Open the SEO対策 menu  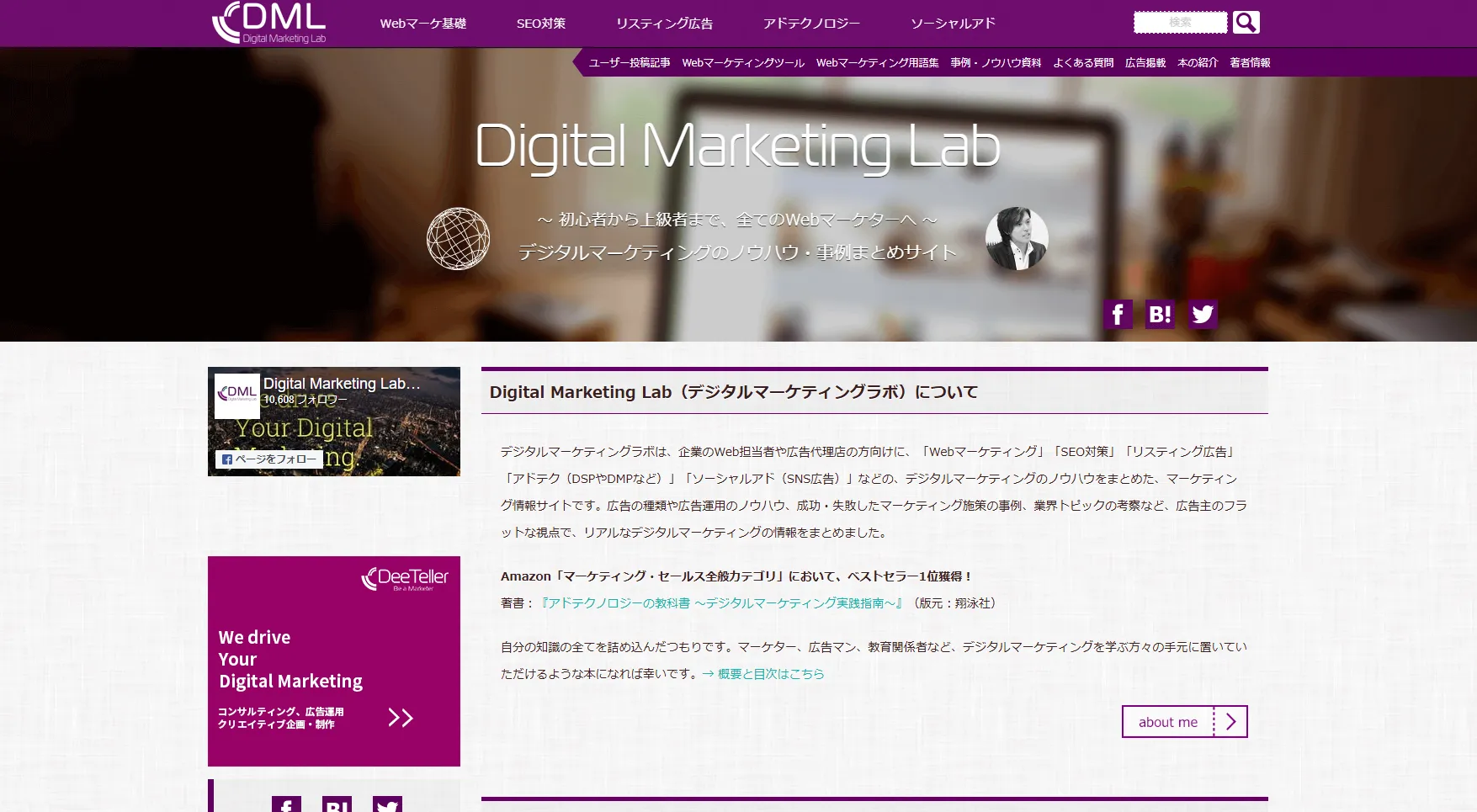[541, 24]
